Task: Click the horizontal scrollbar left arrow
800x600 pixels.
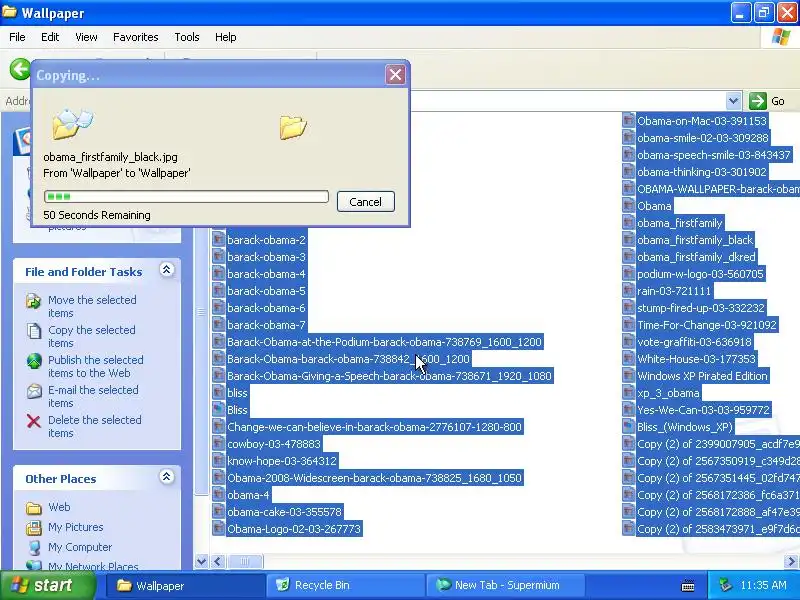Action: coord(218,562)
